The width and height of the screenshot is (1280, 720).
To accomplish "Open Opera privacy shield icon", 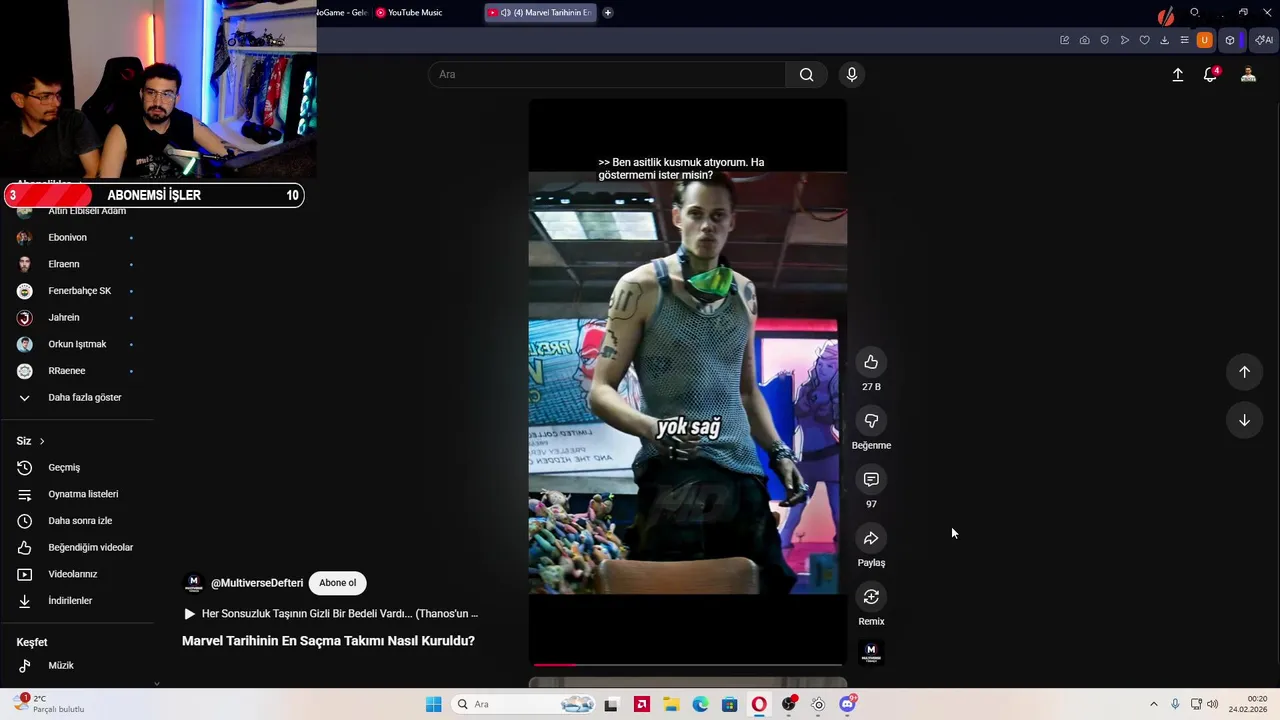I will [1104, 40].
